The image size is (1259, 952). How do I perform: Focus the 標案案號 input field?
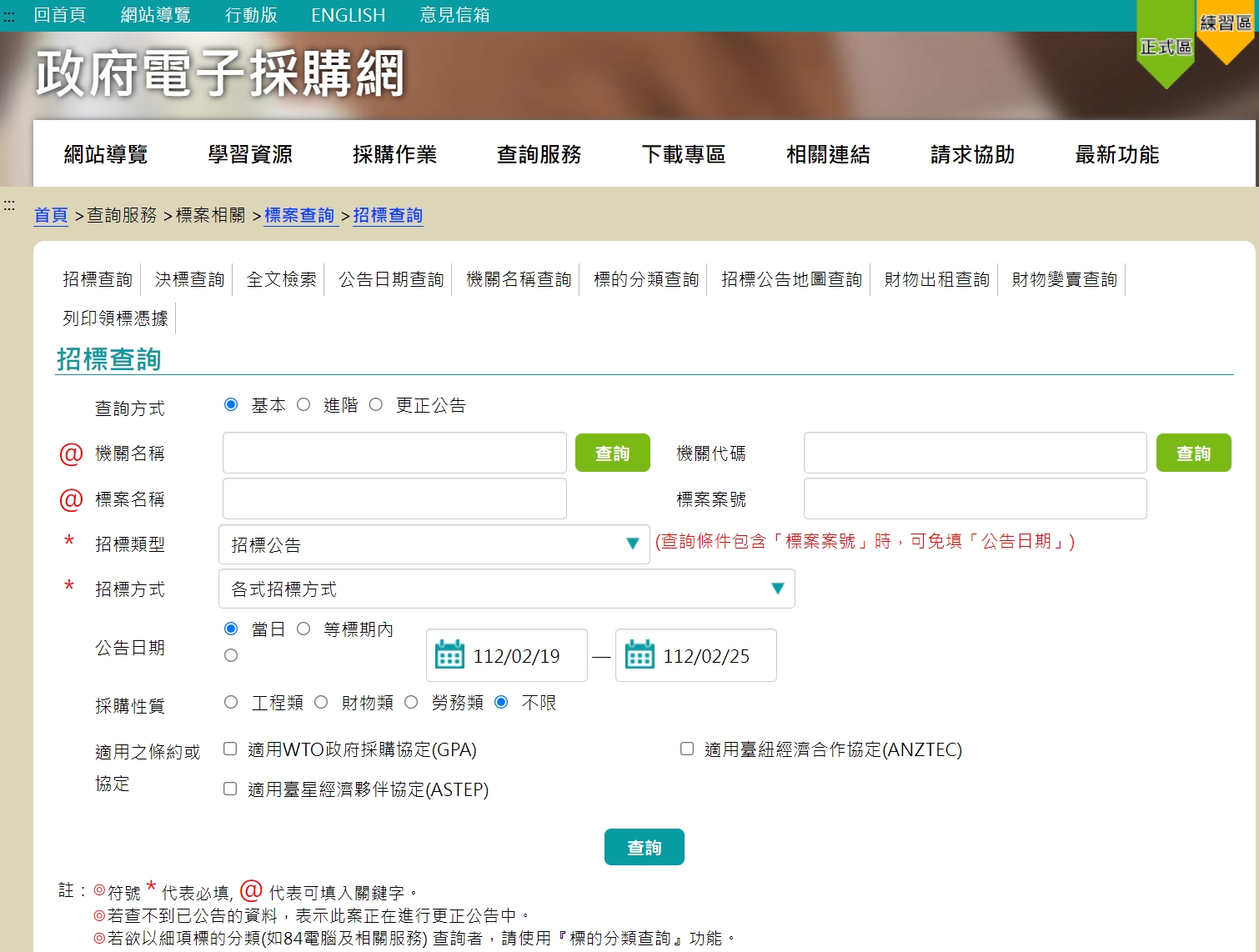[976, 499]
